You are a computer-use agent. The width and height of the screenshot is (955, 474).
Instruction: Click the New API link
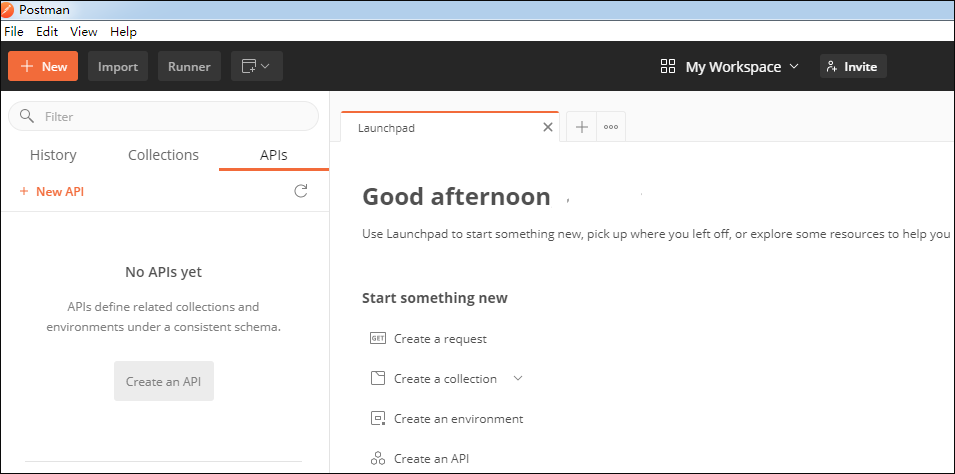pos(52,191)
